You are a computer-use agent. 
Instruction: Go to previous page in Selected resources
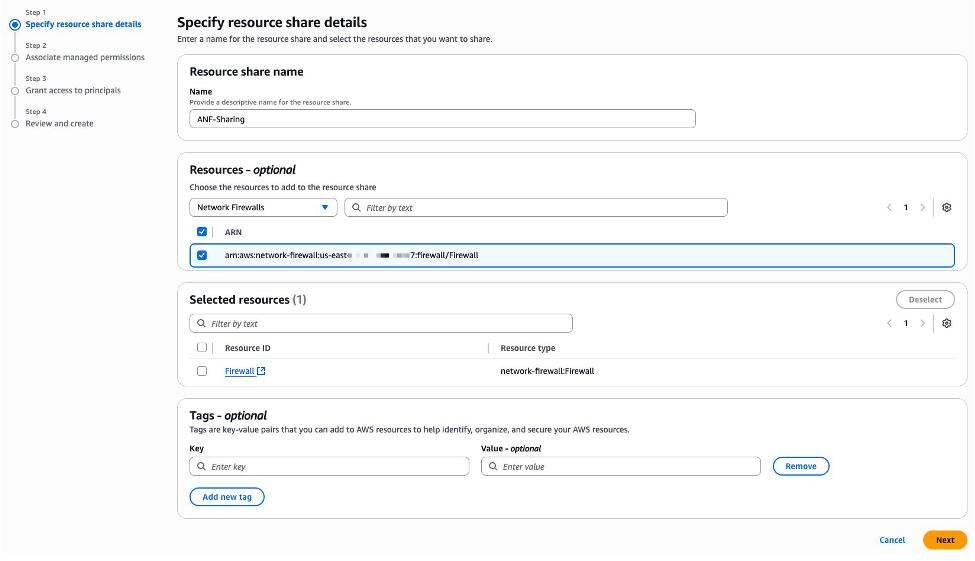[x=889, y=323]
